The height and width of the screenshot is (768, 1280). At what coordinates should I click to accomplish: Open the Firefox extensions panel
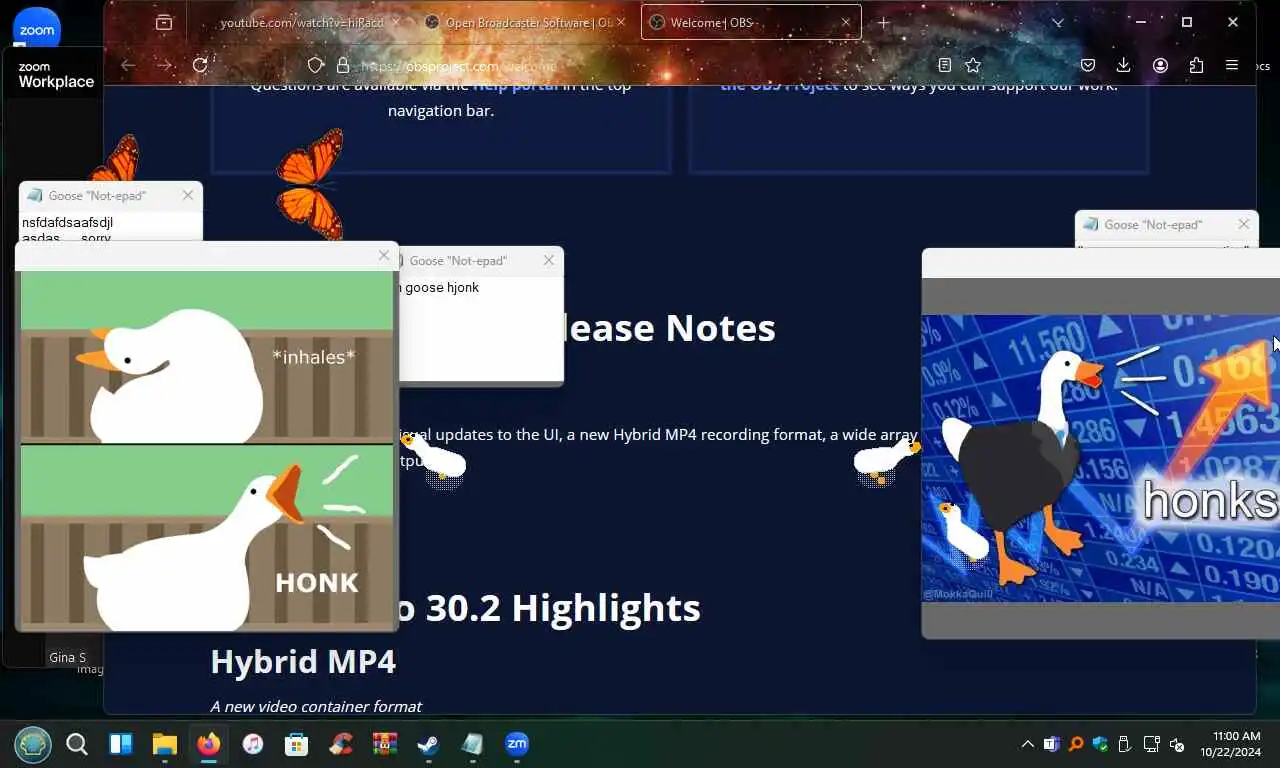(1196, 65)
